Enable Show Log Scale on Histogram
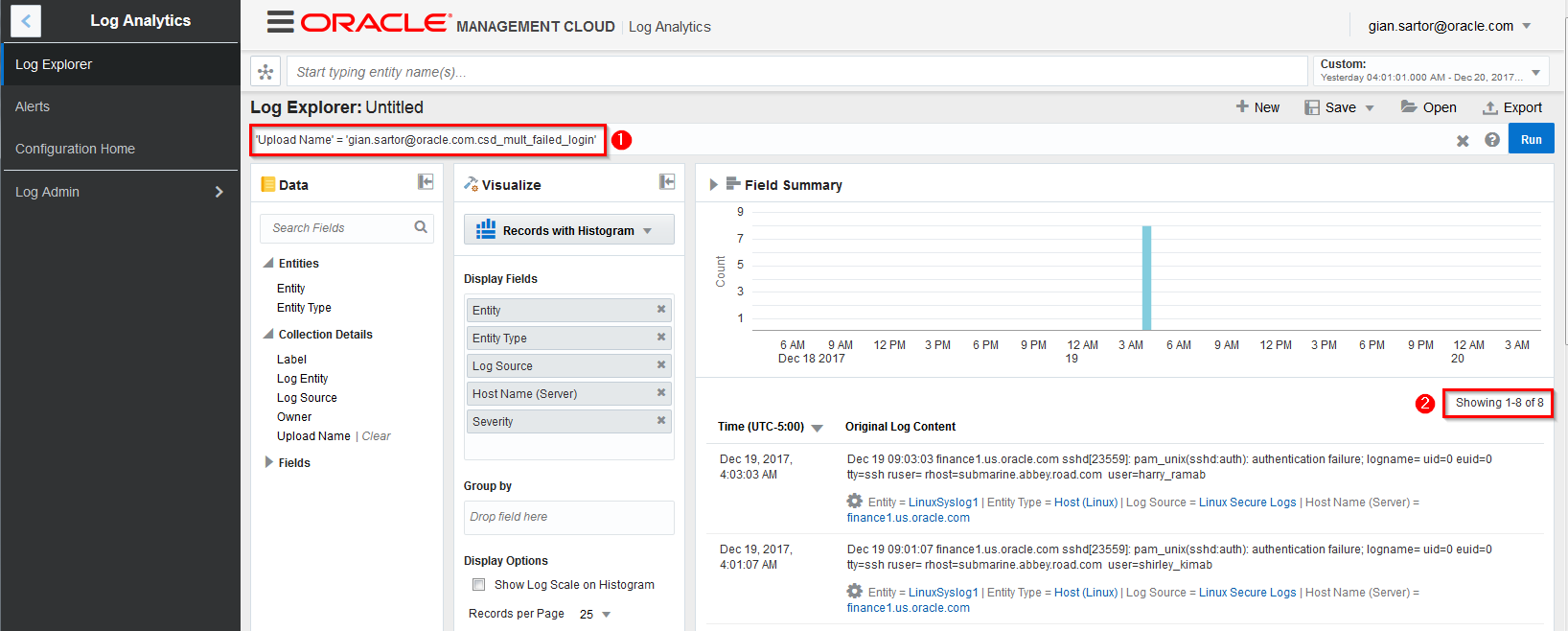The height and width of the screenshot is (631, 1568). coord(479,585)
